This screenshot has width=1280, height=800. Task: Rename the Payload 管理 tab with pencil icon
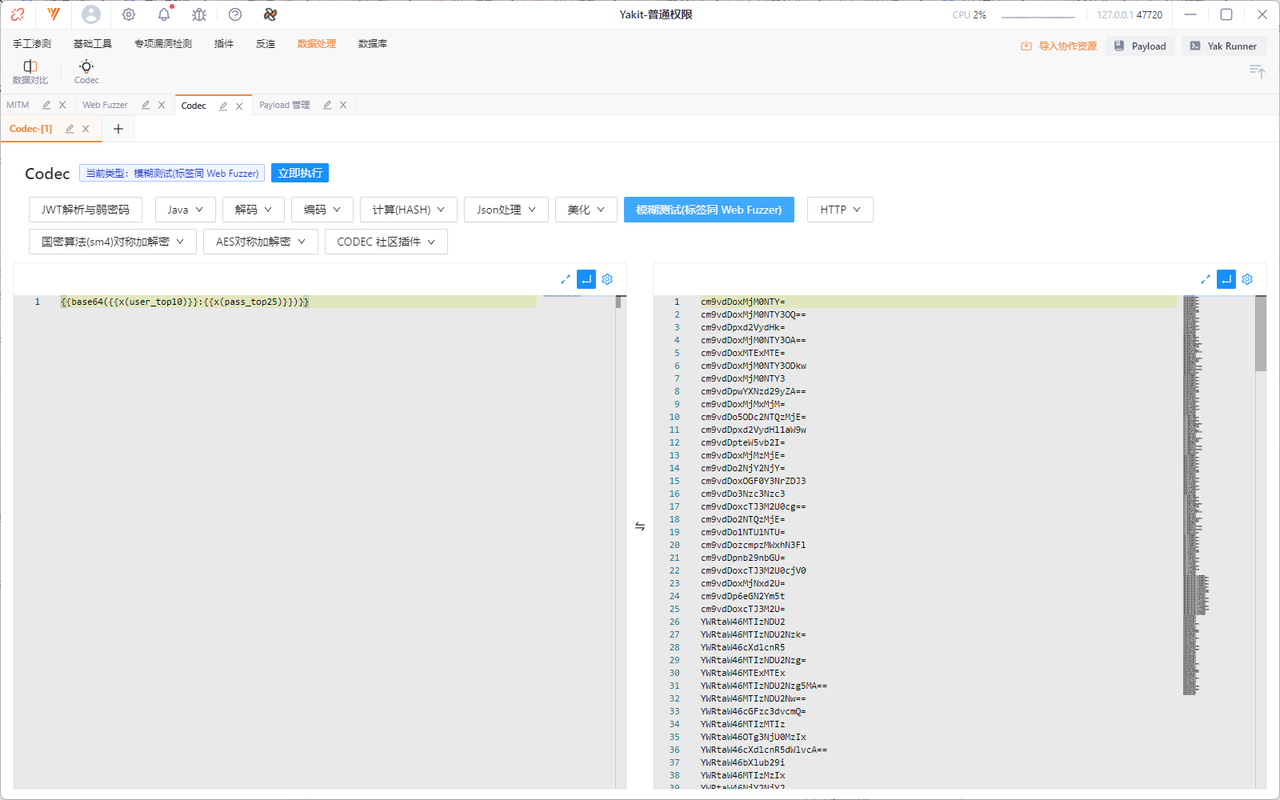(x=327, y=105)
